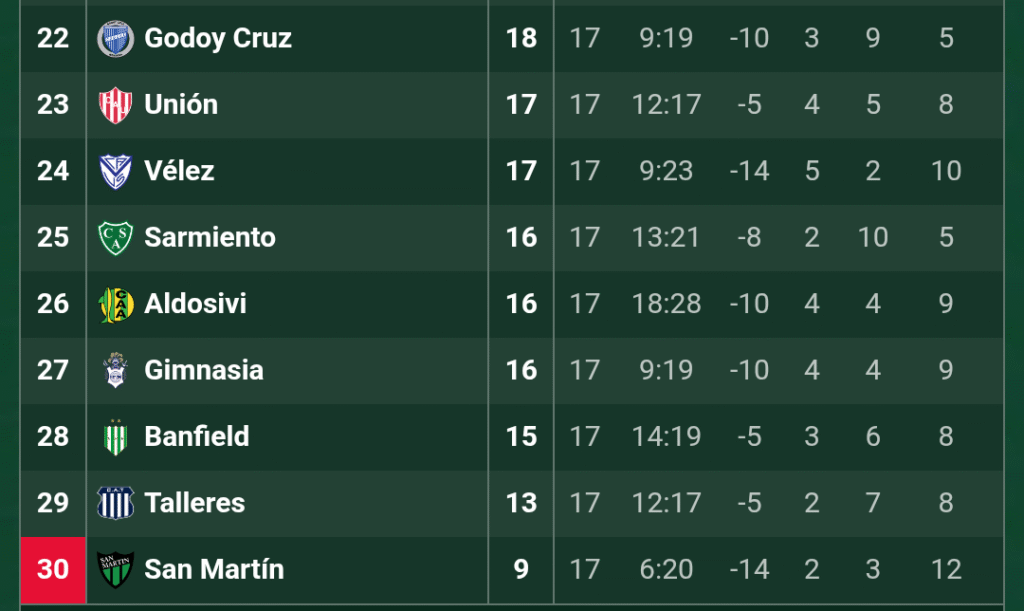
Task: Select the Vélez club crest
Action: pos(115,171)
